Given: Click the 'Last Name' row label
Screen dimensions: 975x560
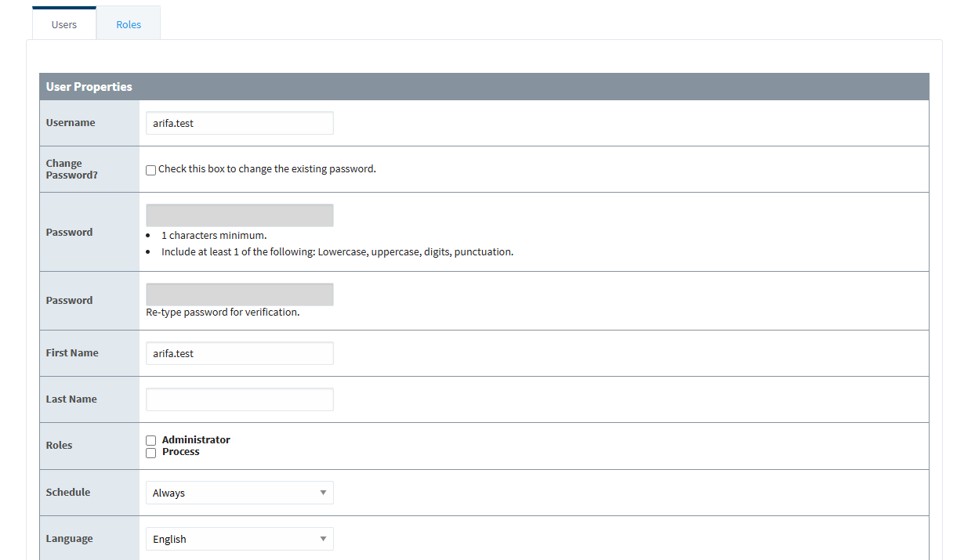Looking at the screenshot, I should [72, 399].
